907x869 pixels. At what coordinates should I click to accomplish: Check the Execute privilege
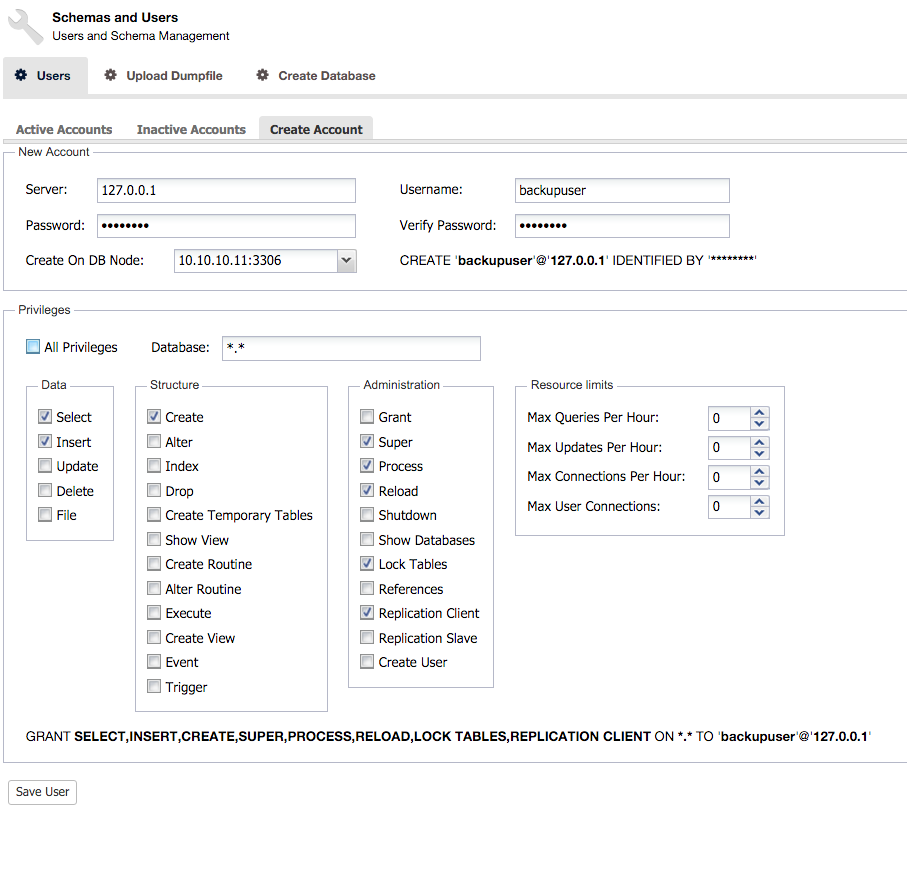click(153, 613)
